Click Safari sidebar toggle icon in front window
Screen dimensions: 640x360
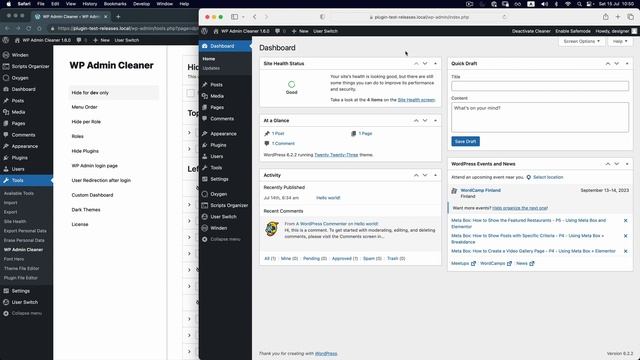click(x=235, y=17)
